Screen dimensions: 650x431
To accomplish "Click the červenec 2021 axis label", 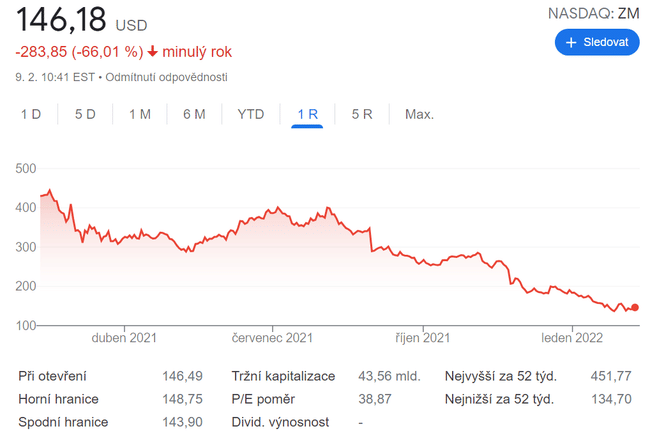I will point(274,339).
